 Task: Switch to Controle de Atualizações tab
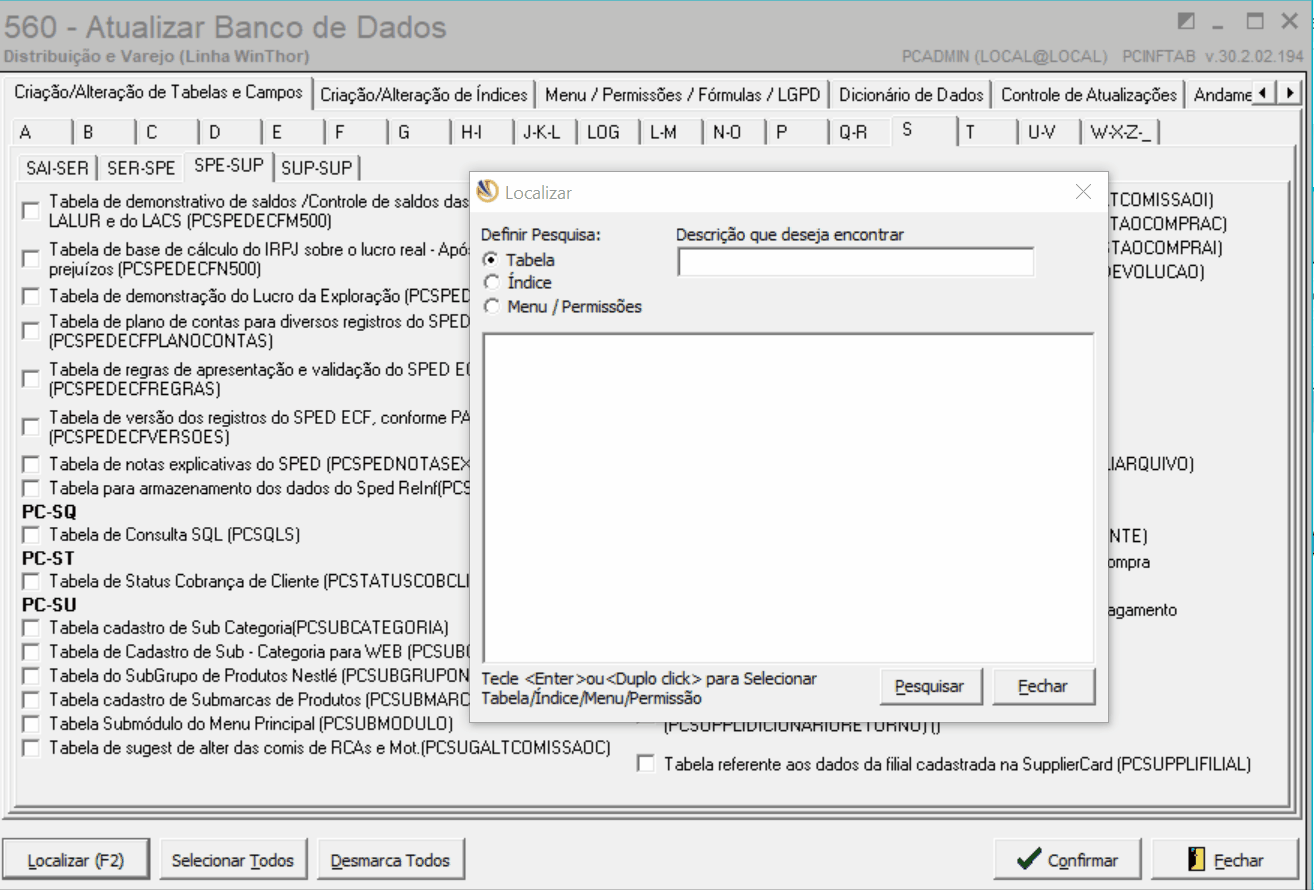[1089, 95]
